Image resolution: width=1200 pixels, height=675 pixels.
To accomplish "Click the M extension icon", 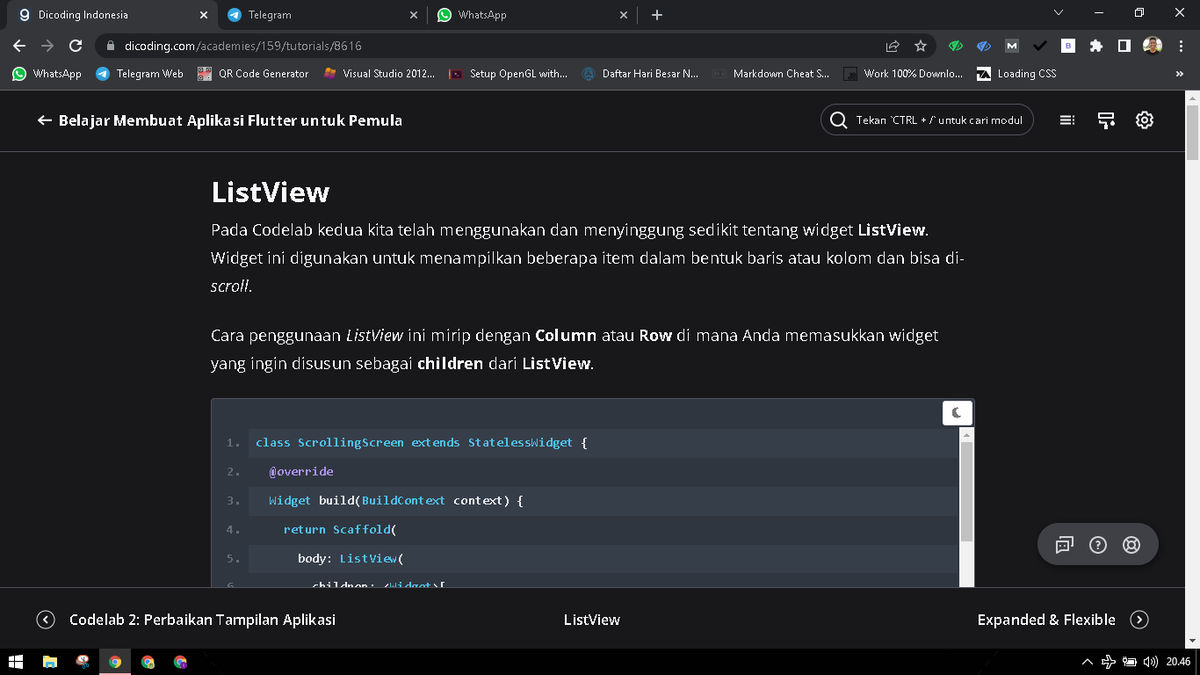I will (x=1012, y=46).
